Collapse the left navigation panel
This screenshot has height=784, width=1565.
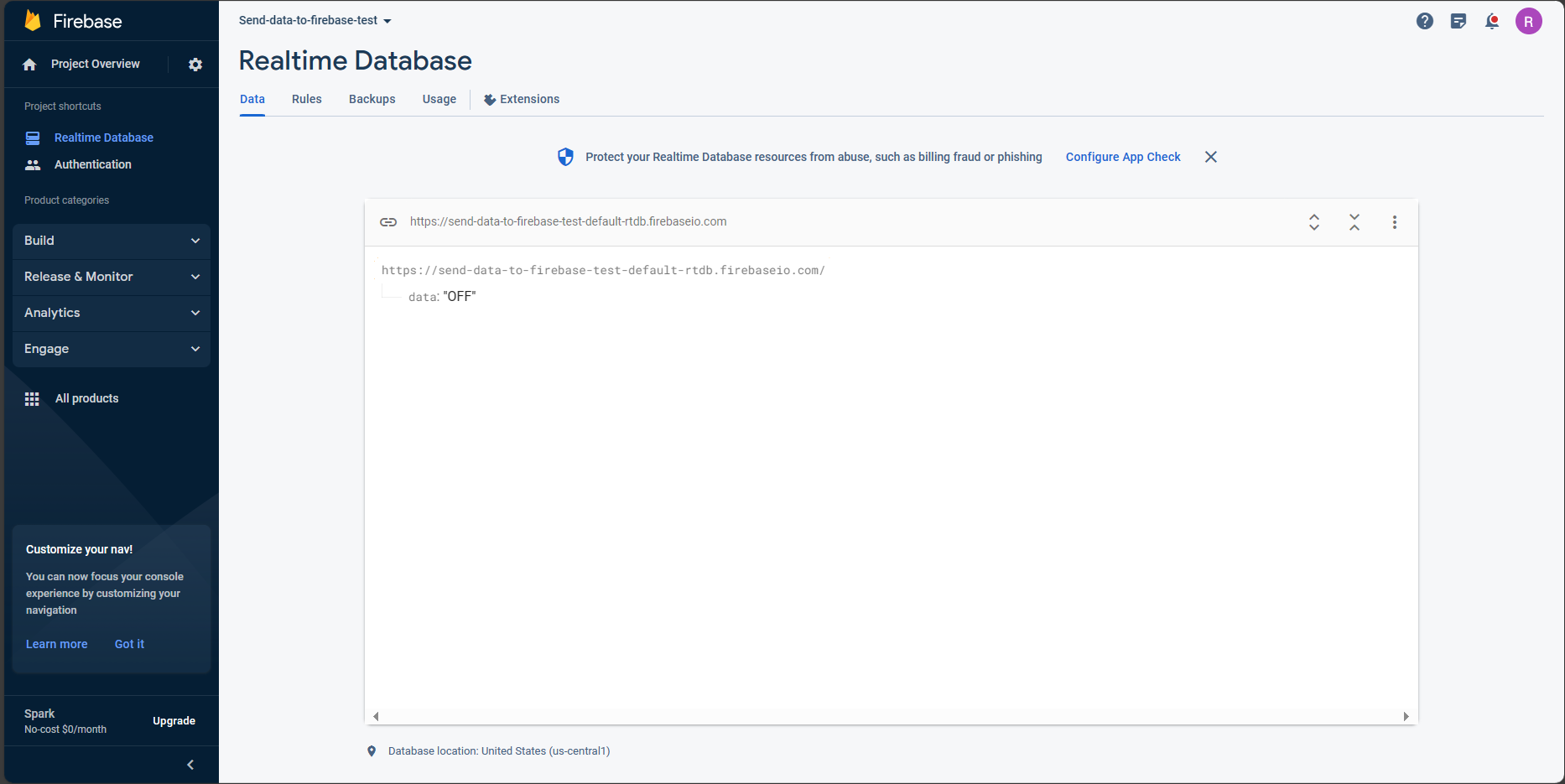(190, 764)
